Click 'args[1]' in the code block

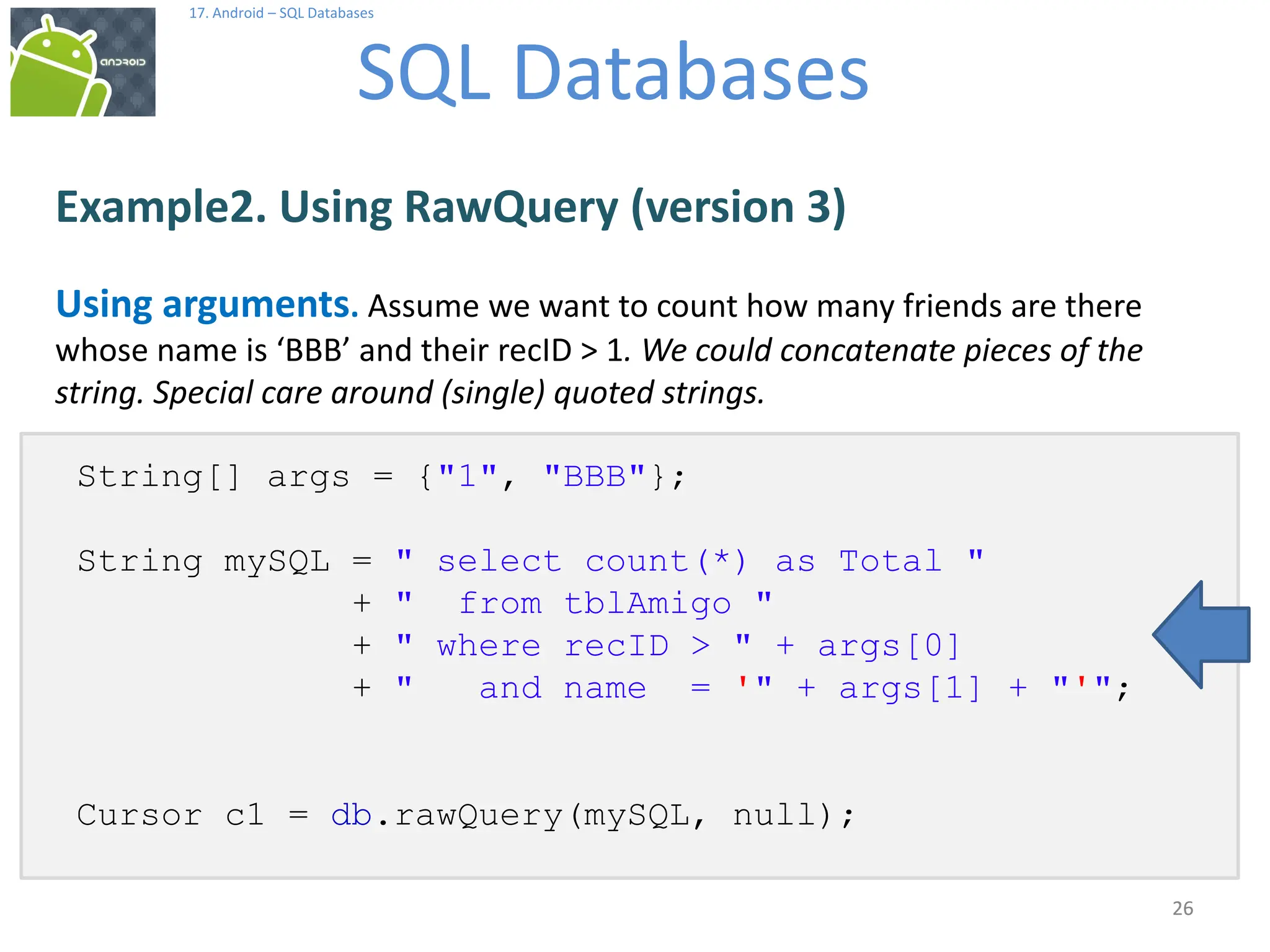tap(910, 689)
